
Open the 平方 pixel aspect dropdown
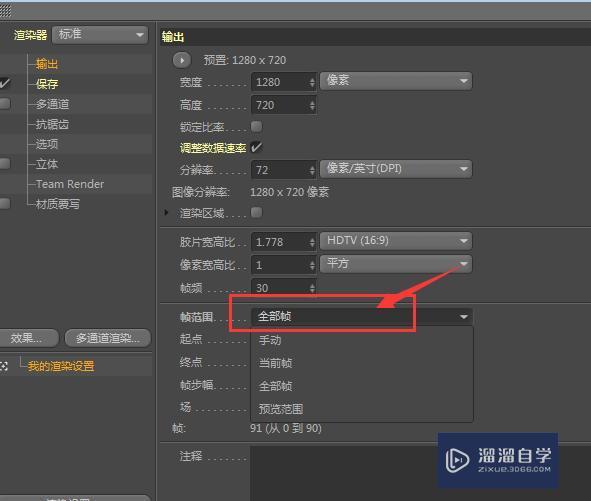[396, 264]
